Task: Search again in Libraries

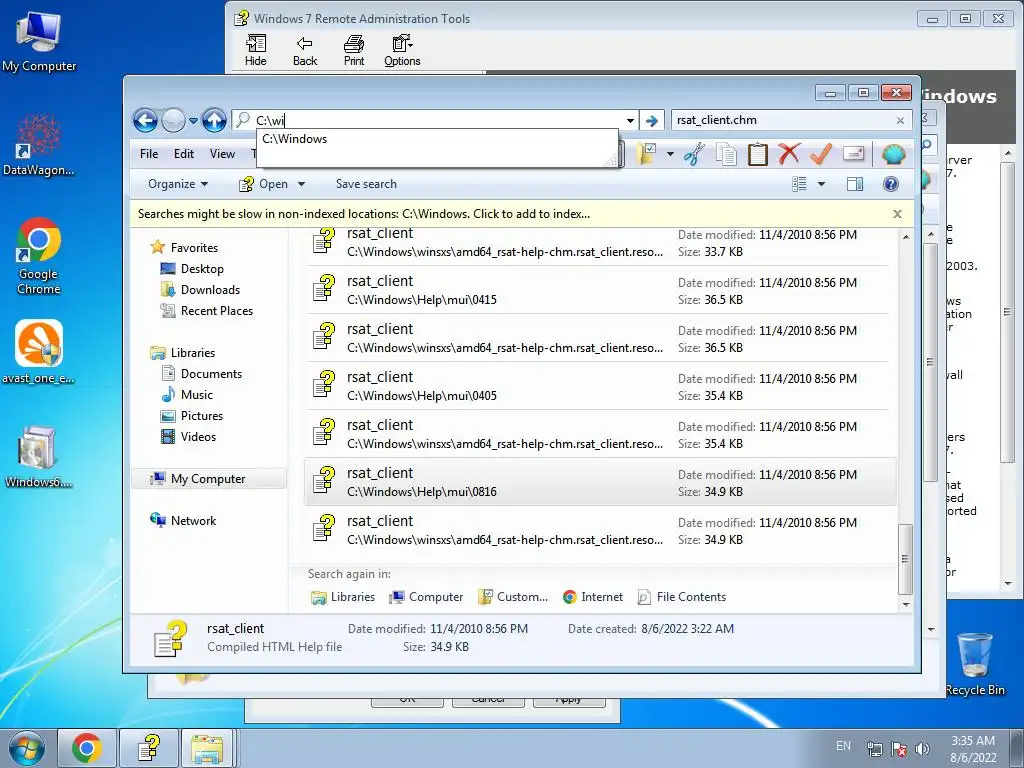Action: tap(344, 597)
